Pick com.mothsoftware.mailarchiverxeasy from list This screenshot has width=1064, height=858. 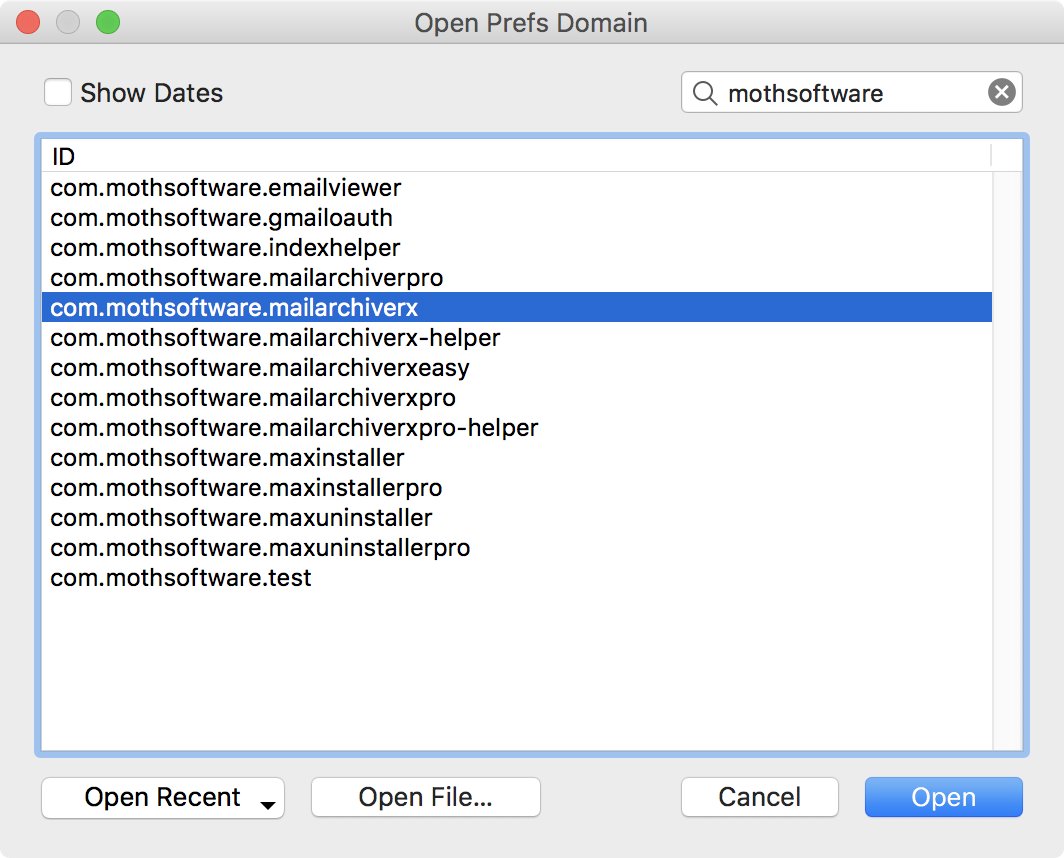pyautogui.click(x=517, y=368)
